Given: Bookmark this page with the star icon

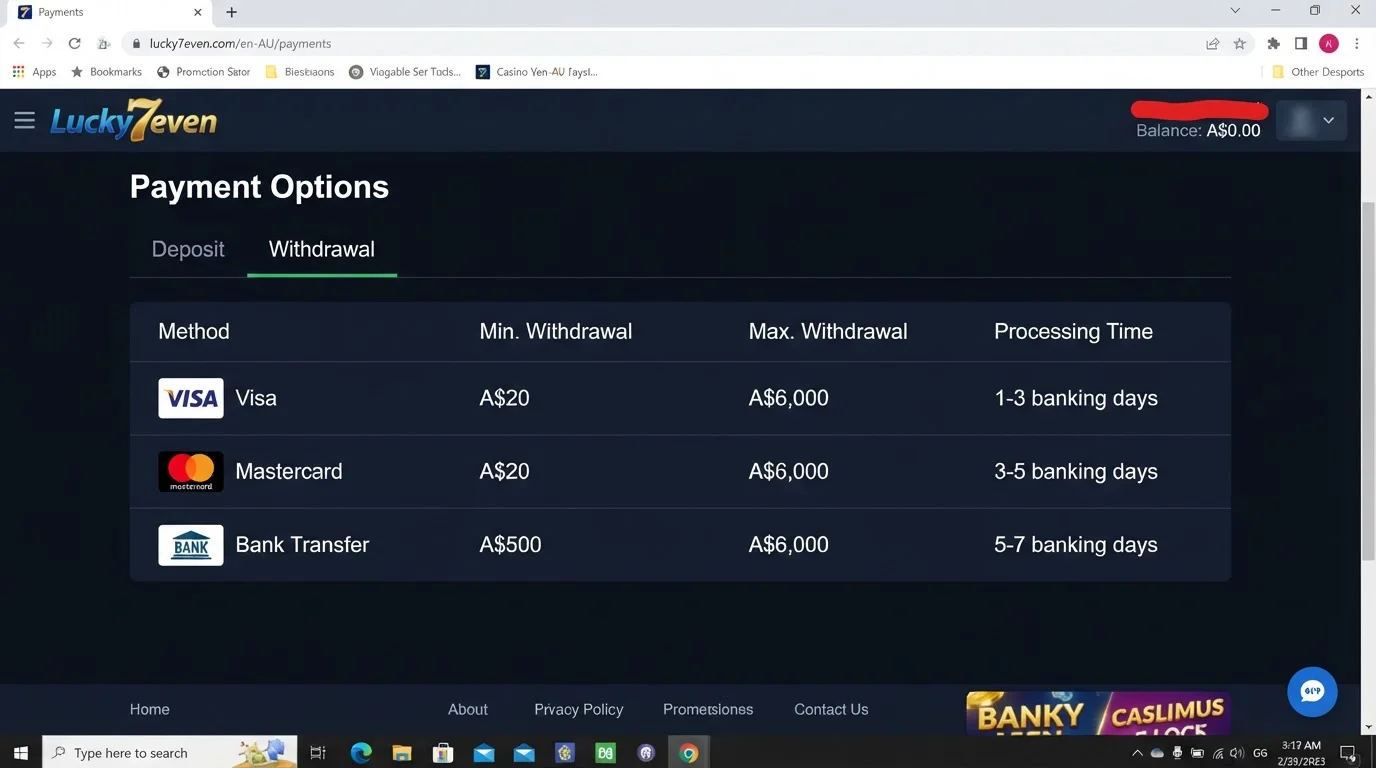Looking at the screenshot, I should (1240, 43).
